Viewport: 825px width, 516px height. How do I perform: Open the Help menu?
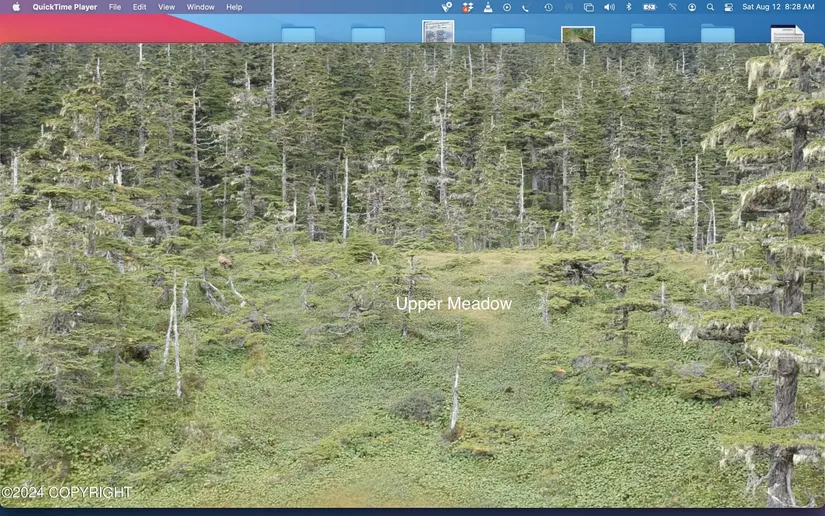pyautogui.click(x=234, y=7)
